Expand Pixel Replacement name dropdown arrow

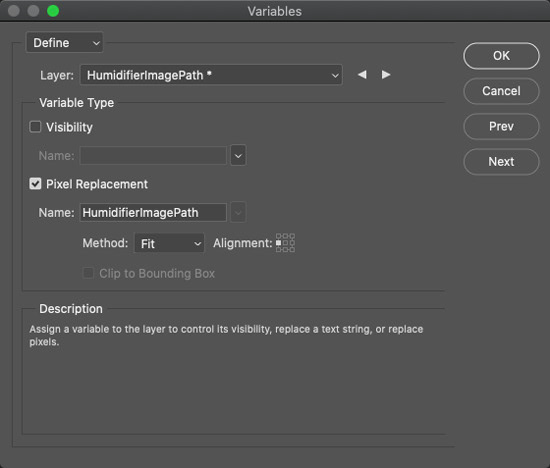238,212
